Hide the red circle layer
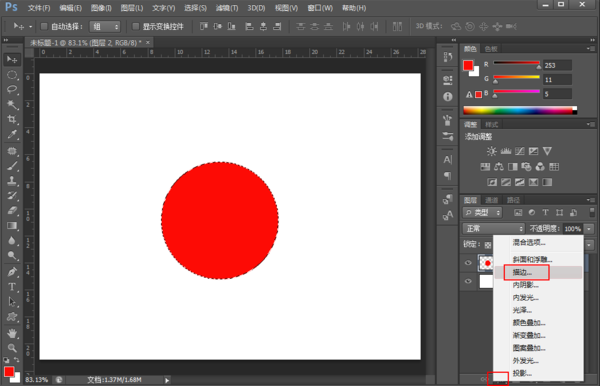This screenshot has width=600, height=386. point(468,263)
